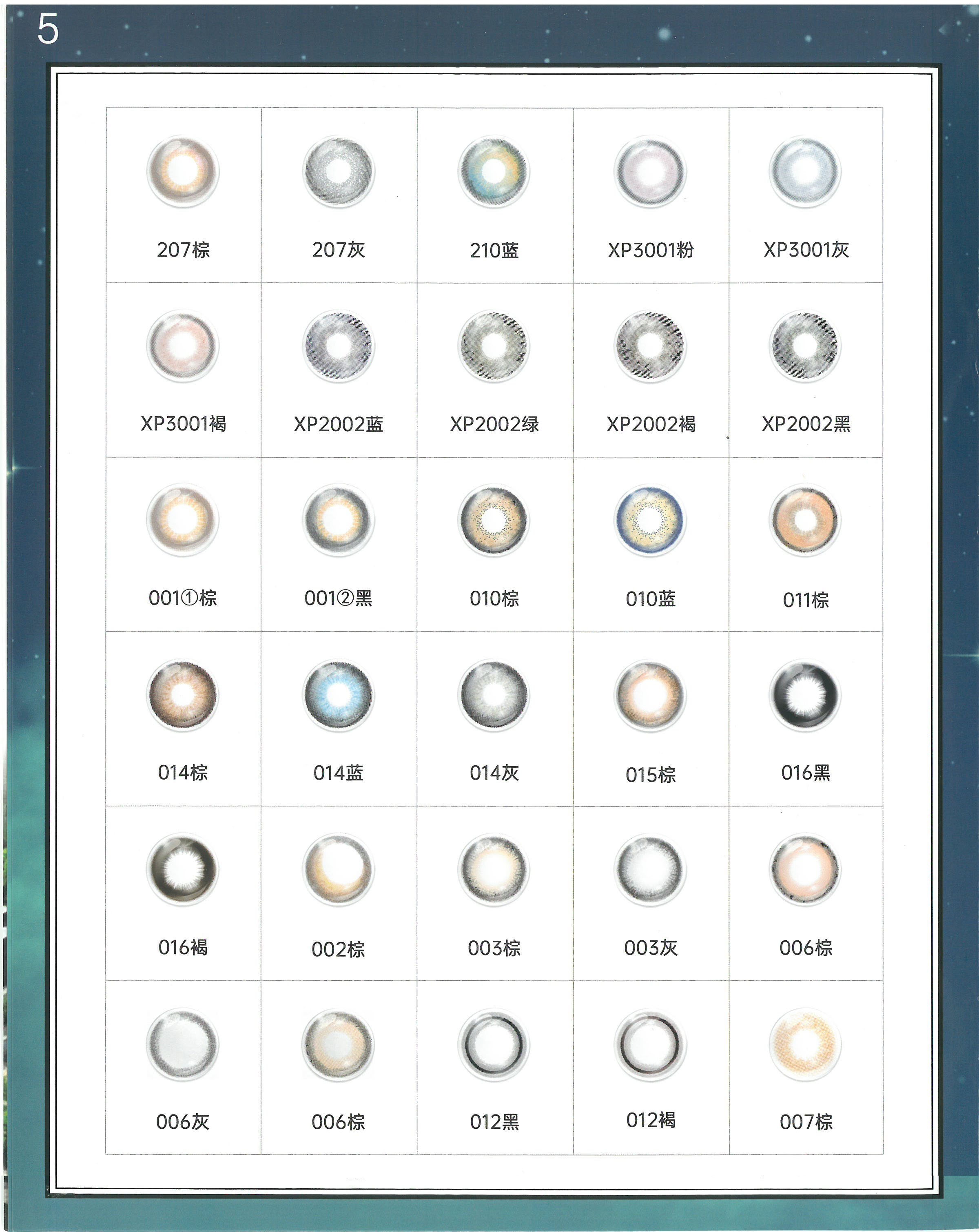
Task: Click the 007棕 orange lens image
Action: click(x=805, y=1045)
